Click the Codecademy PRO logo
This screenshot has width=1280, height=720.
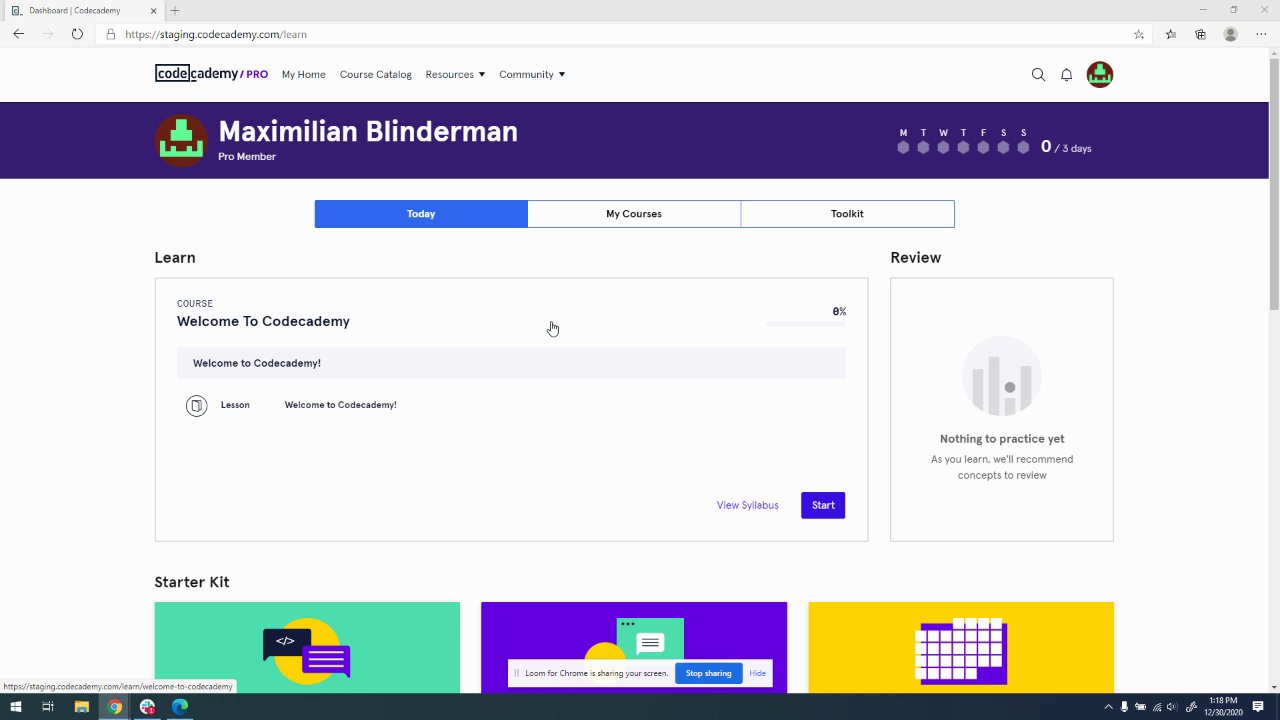pyautogui.click(x=211, y=74)
